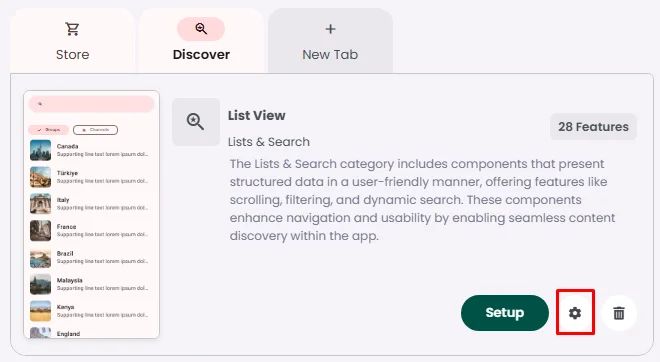Screen dimensions: 660x362
Task: Add a New Tab
Action: point(330,41)
